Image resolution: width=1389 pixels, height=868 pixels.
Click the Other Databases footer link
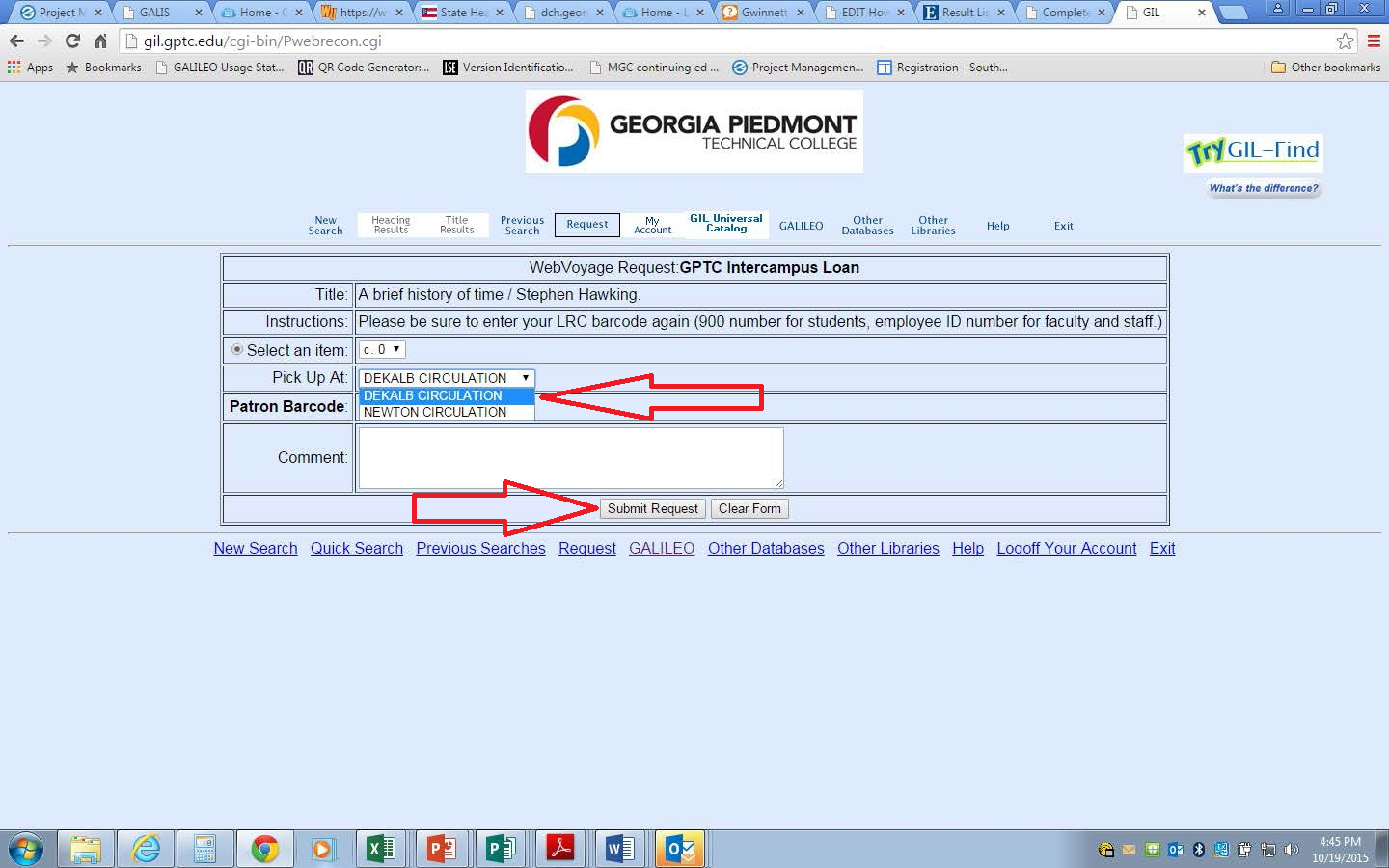click(766, 548)
